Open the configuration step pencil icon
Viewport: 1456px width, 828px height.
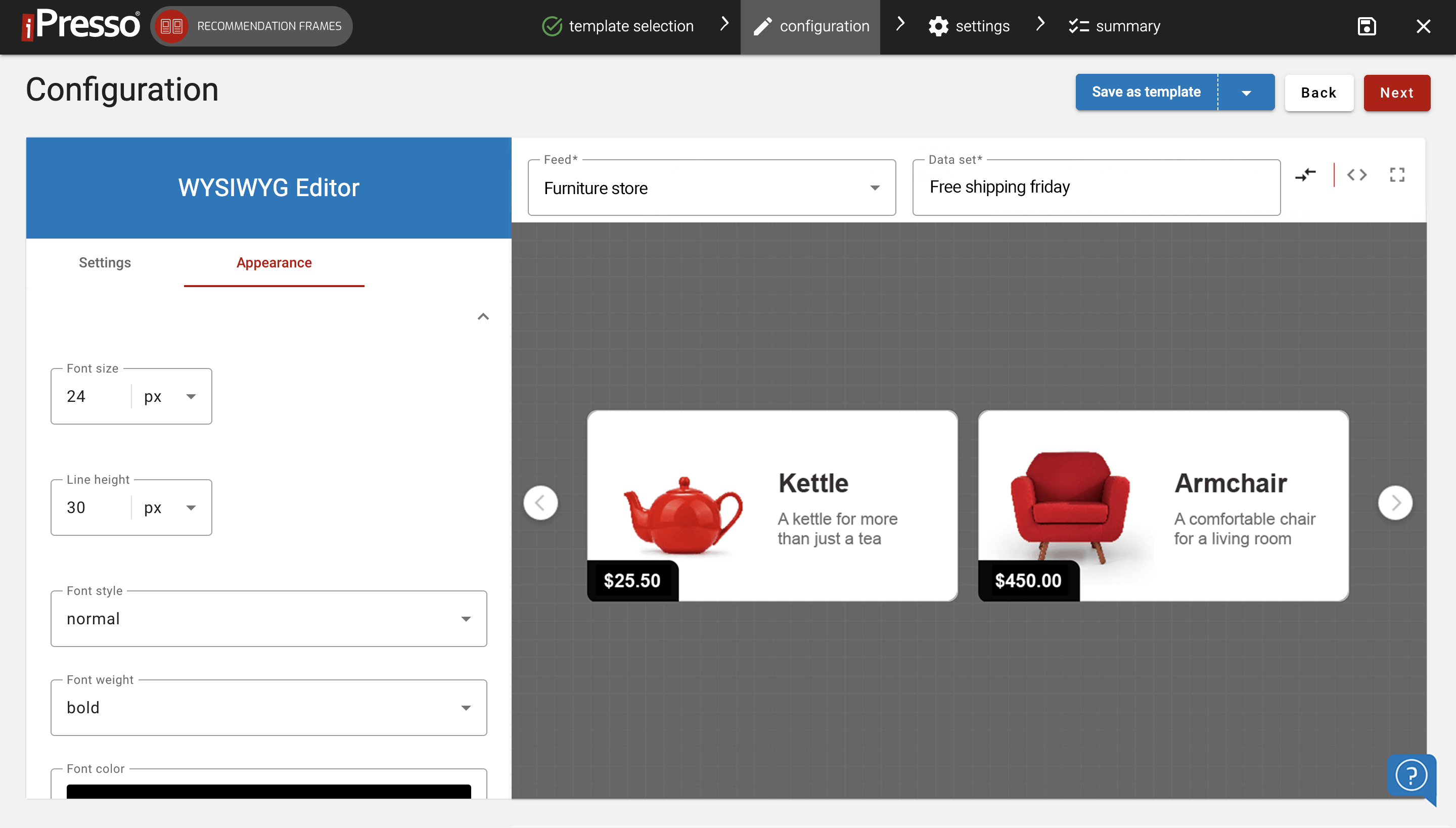762,26
